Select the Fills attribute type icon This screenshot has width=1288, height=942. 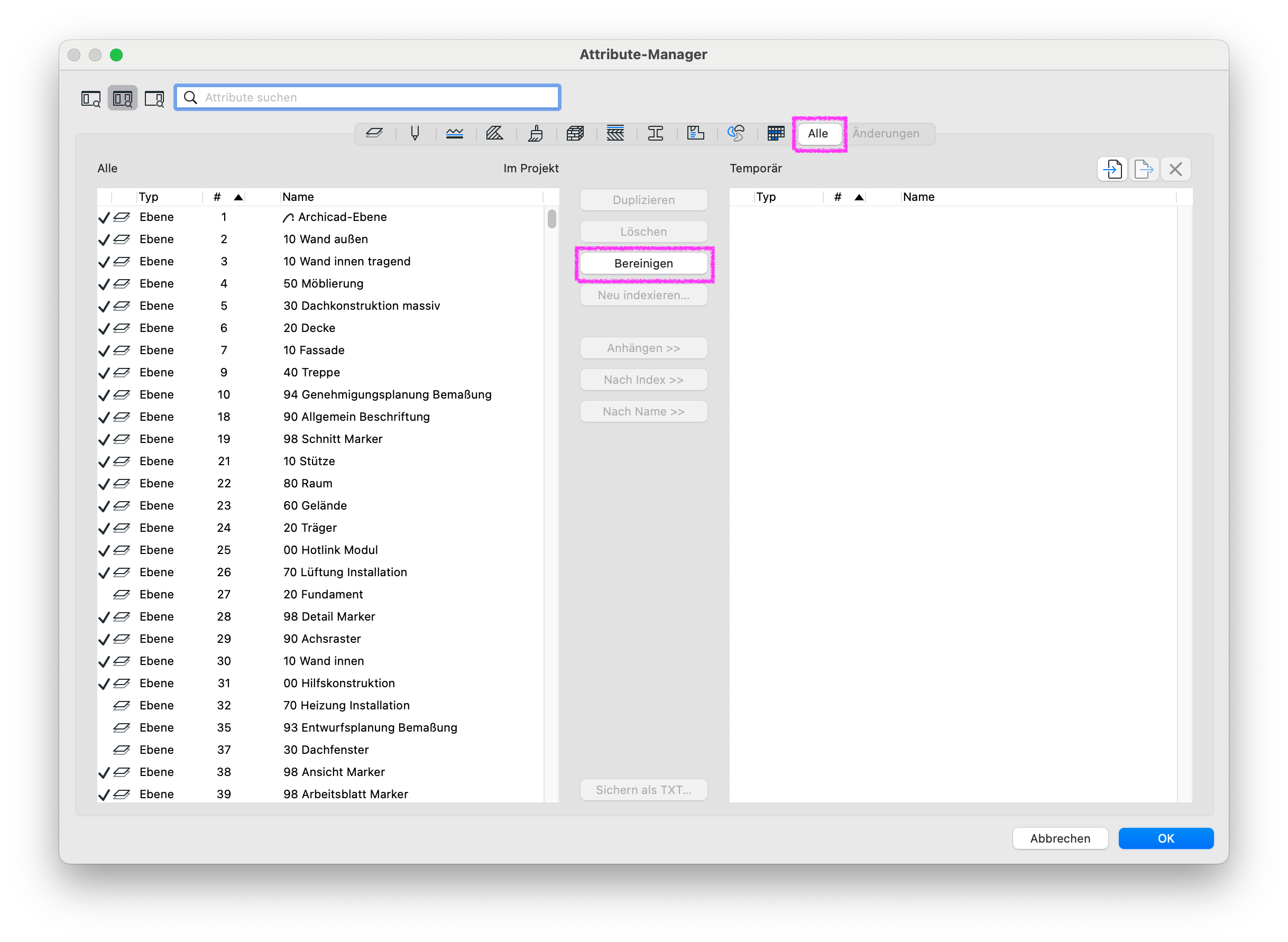(494, 133)
